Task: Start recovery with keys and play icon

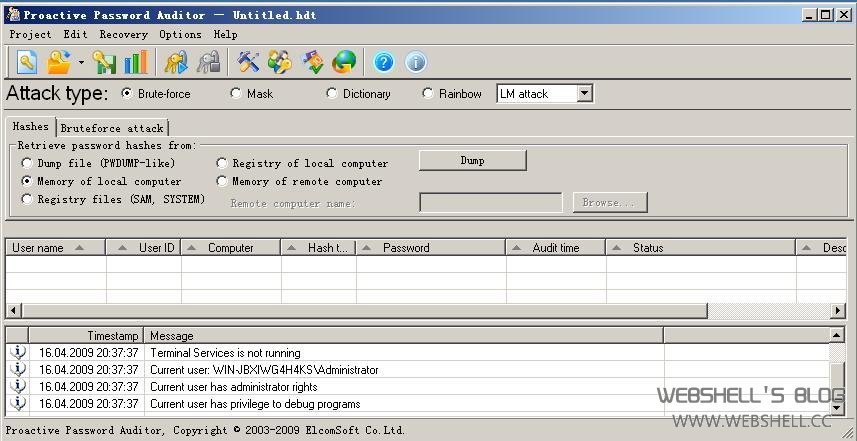Action: [x=177, y=62]
